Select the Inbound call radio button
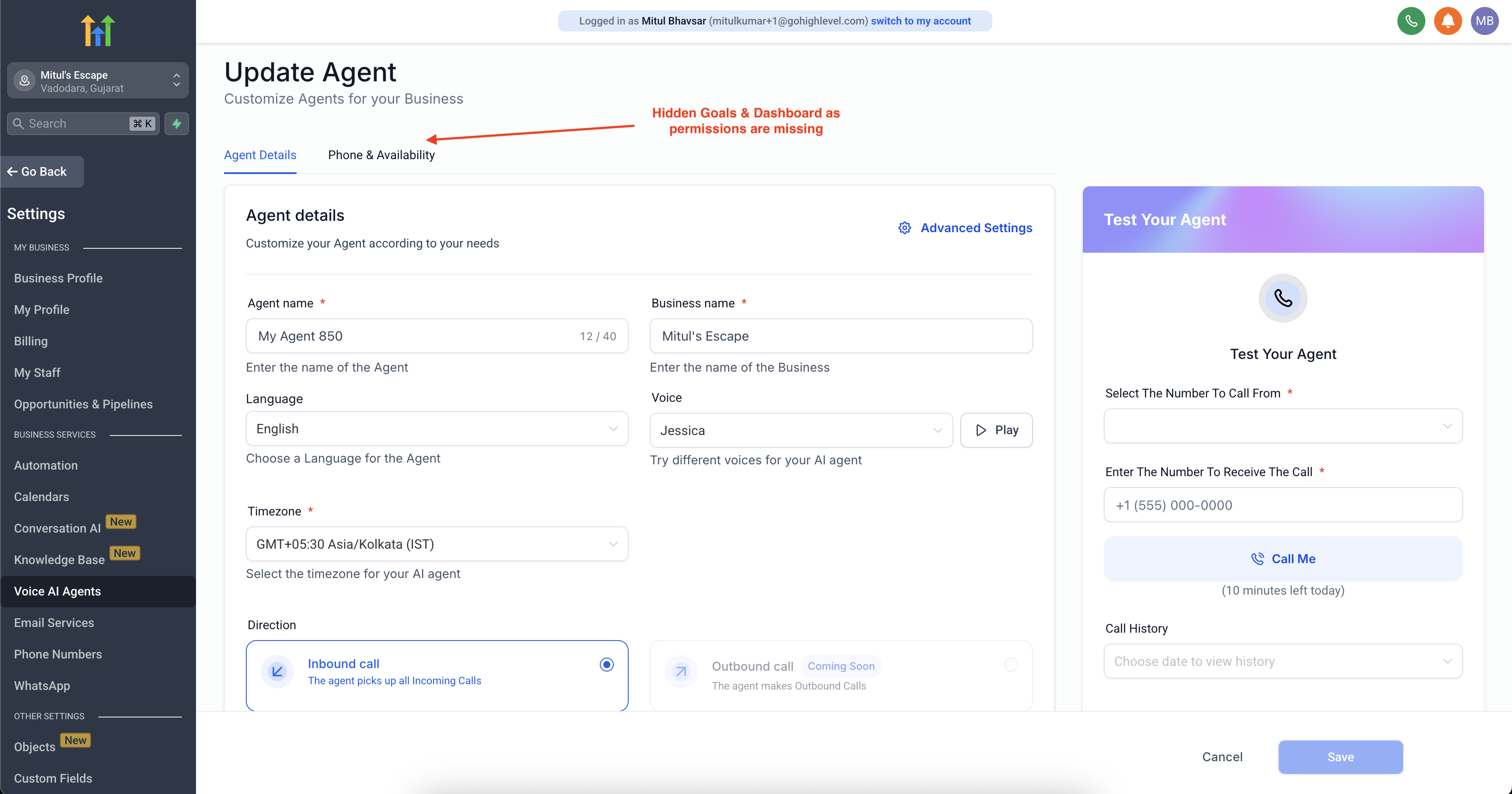The image size is (1512, 794). pyautogui.click(x=606, y=665)
